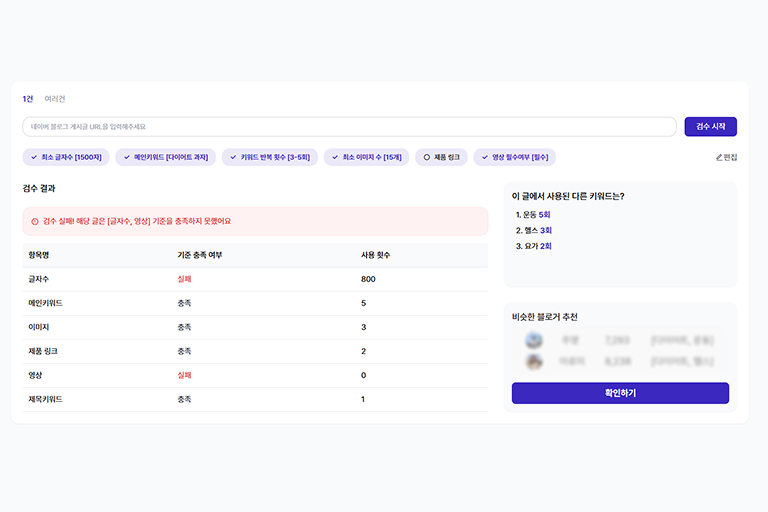Click the warning icon in failure banner

[35, 221]
